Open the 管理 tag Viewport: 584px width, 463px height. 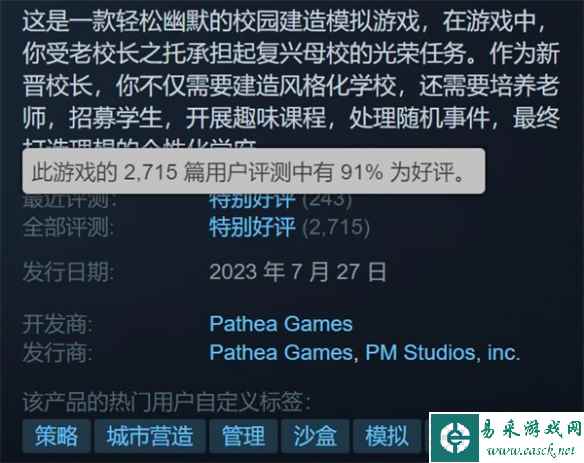pos(243,436)
